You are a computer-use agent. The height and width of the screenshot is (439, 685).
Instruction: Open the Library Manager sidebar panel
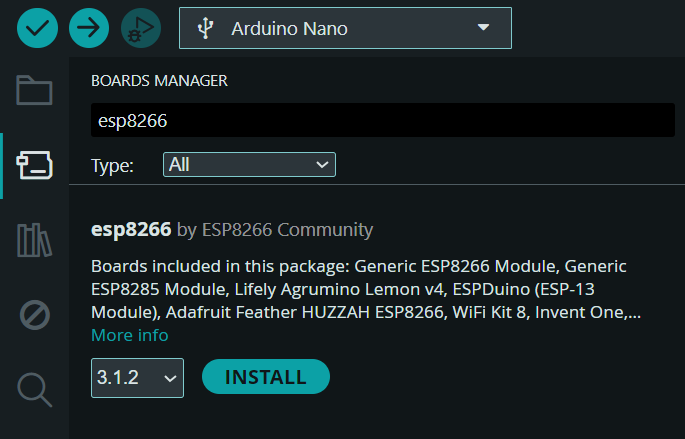coord(34,240)
